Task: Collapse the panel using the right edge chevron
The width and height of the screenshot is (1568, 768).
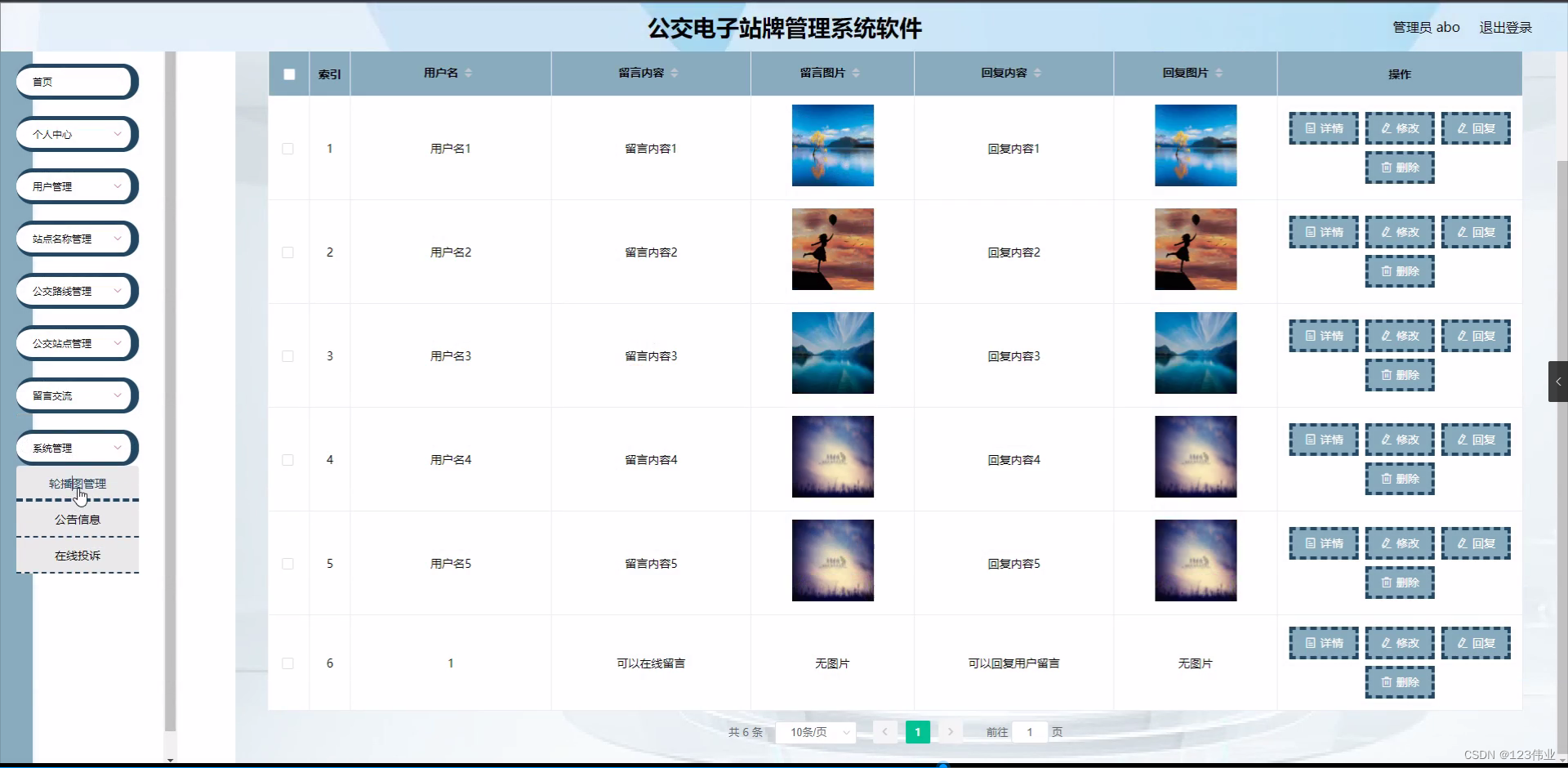Action: (1558, 381)
